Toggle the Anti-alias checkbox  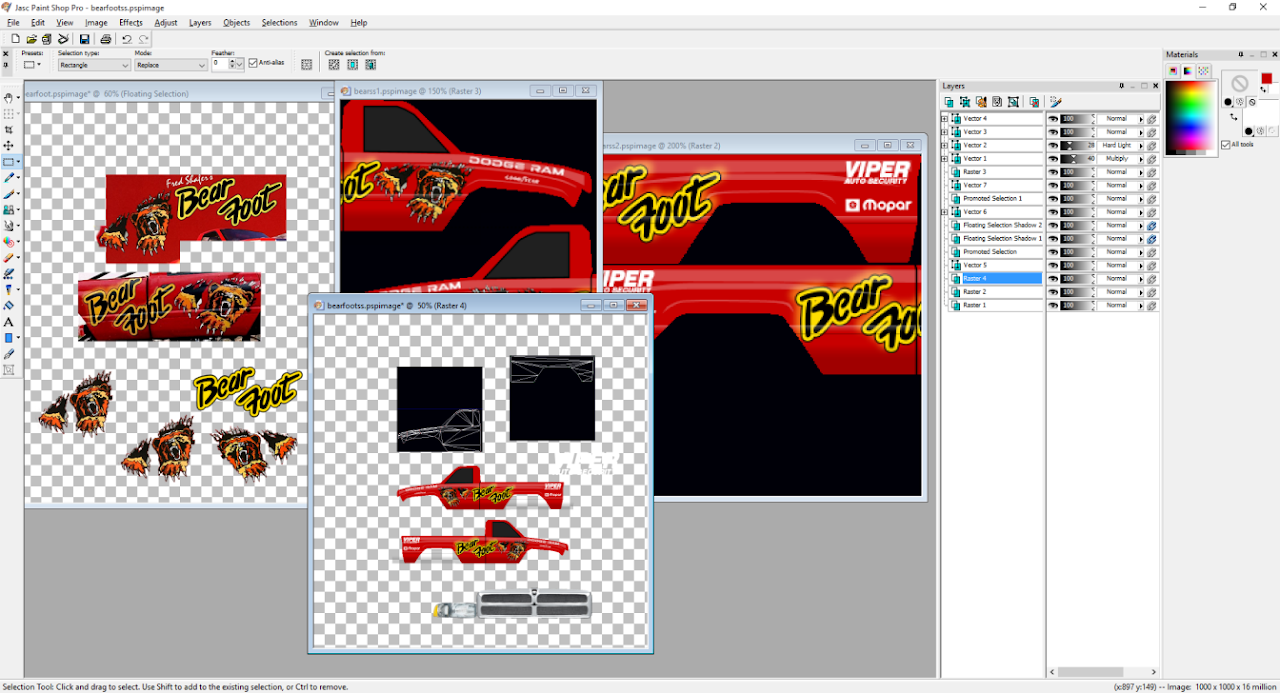coord(253,62)
